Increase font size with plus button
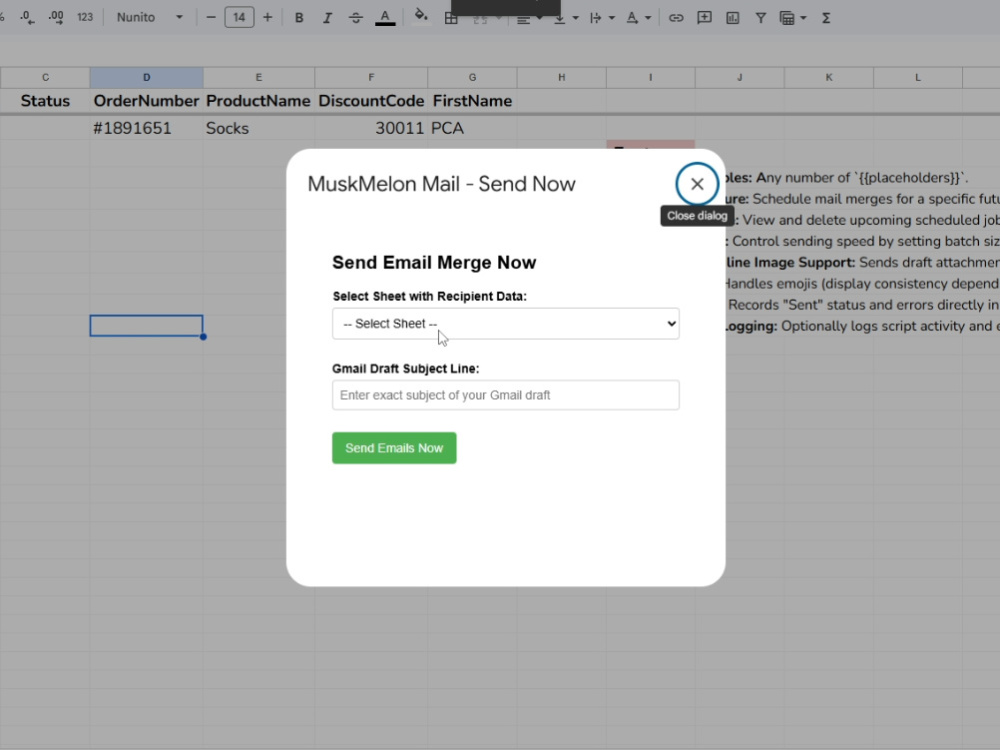This screenshot has width=1000, height=750. pyautogui.click(x=268, y=18)
